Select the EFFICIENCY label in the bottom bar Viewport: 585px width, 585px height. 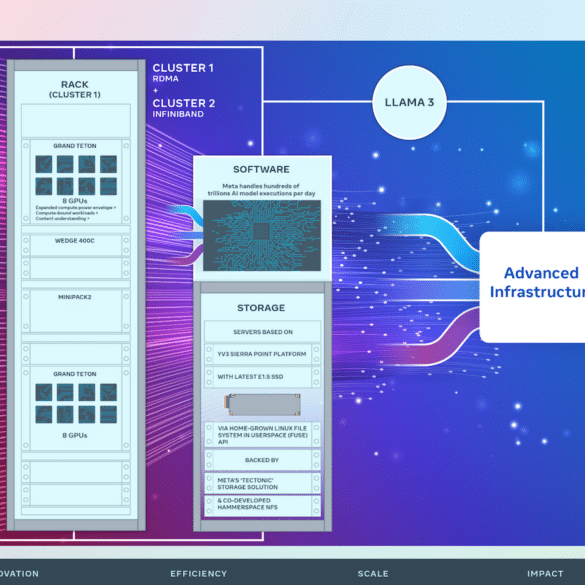pyautogui.click(x=198, y=573)
